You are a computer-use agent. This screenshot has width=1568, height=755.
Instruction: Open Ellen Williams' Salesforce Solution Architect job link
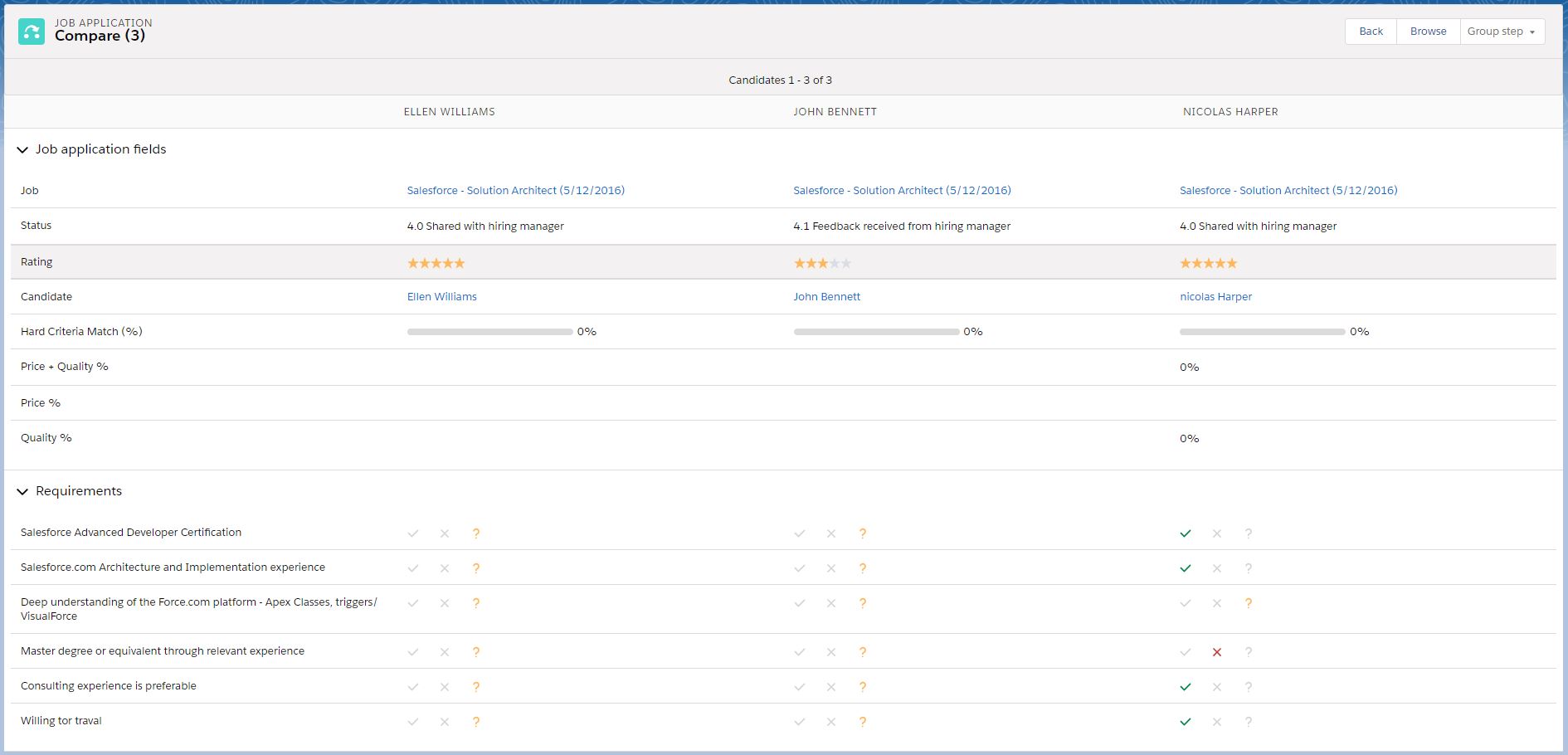[515, 191]
